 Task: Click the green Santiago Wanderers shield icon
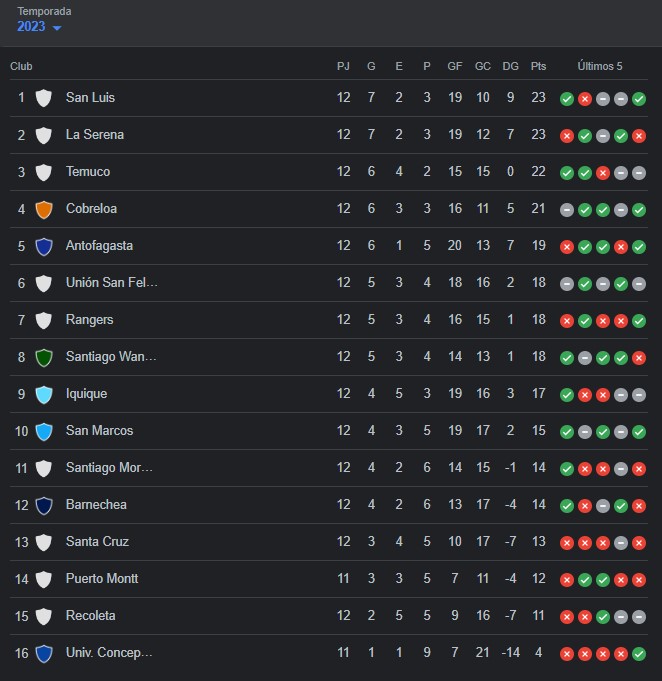(x=44, y=357)
